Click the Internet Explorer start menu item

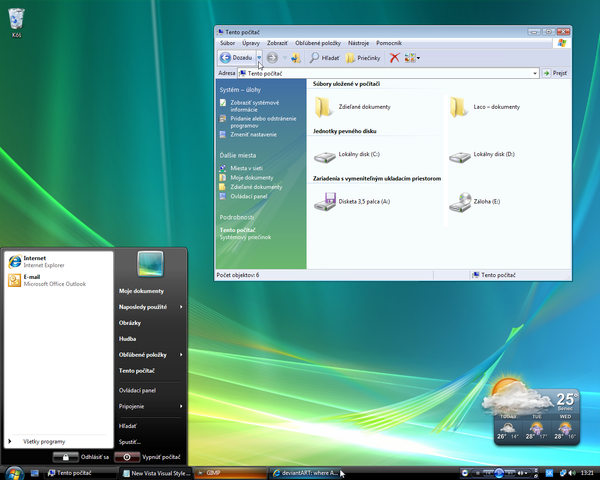pos(59,261)
